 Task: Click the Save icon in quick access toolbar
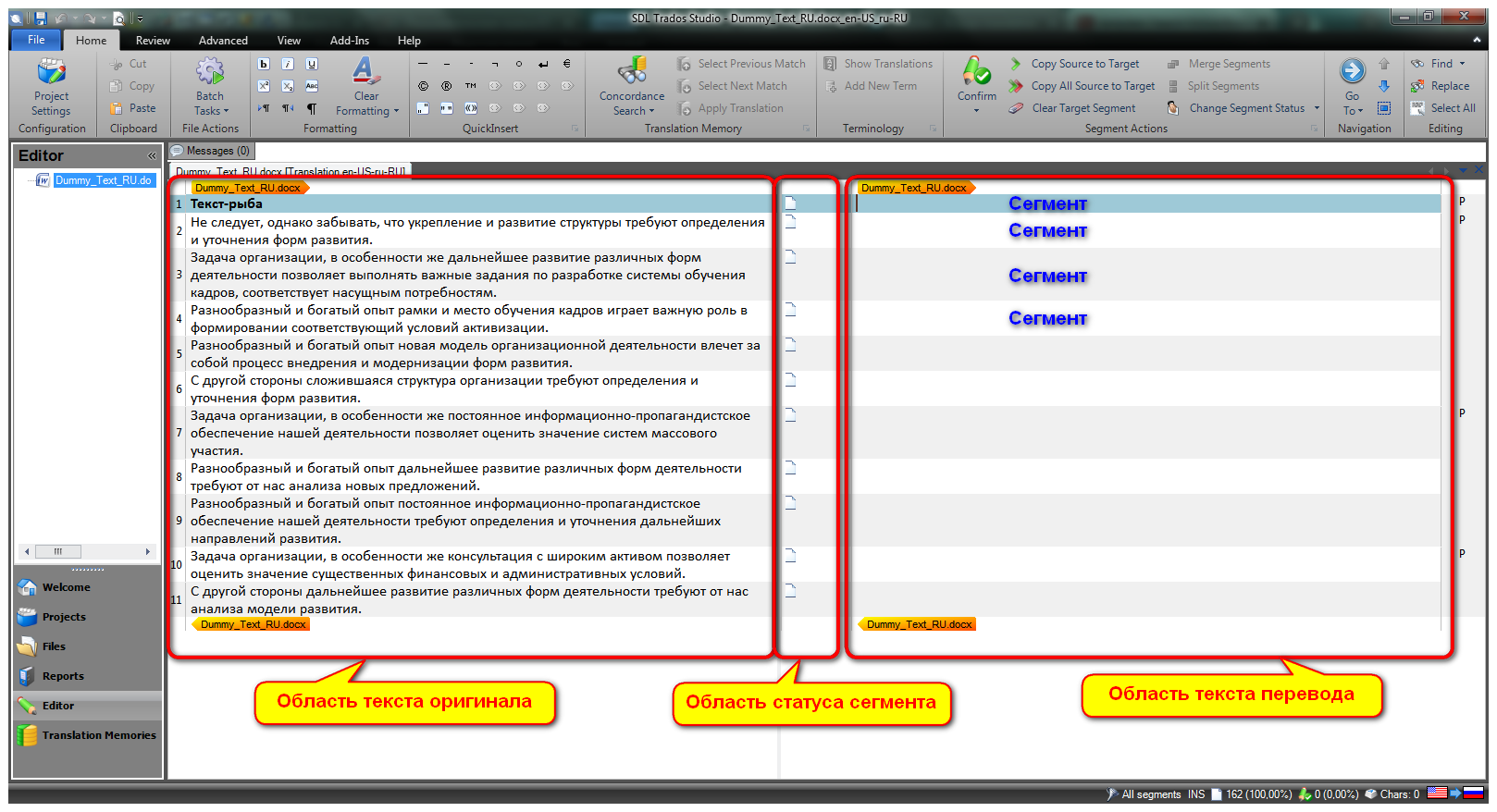click(41, 18)
